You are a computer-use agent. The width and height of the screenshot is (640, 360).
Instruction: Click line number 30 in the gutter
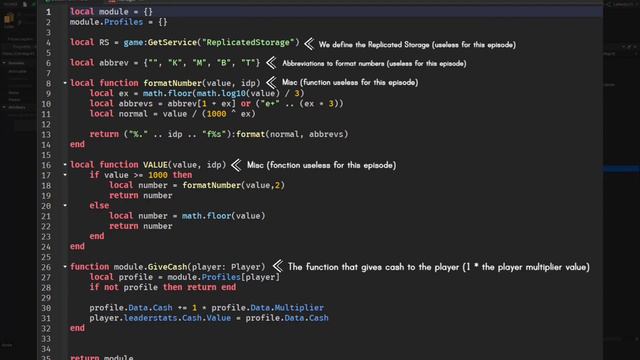click(46, 308)
